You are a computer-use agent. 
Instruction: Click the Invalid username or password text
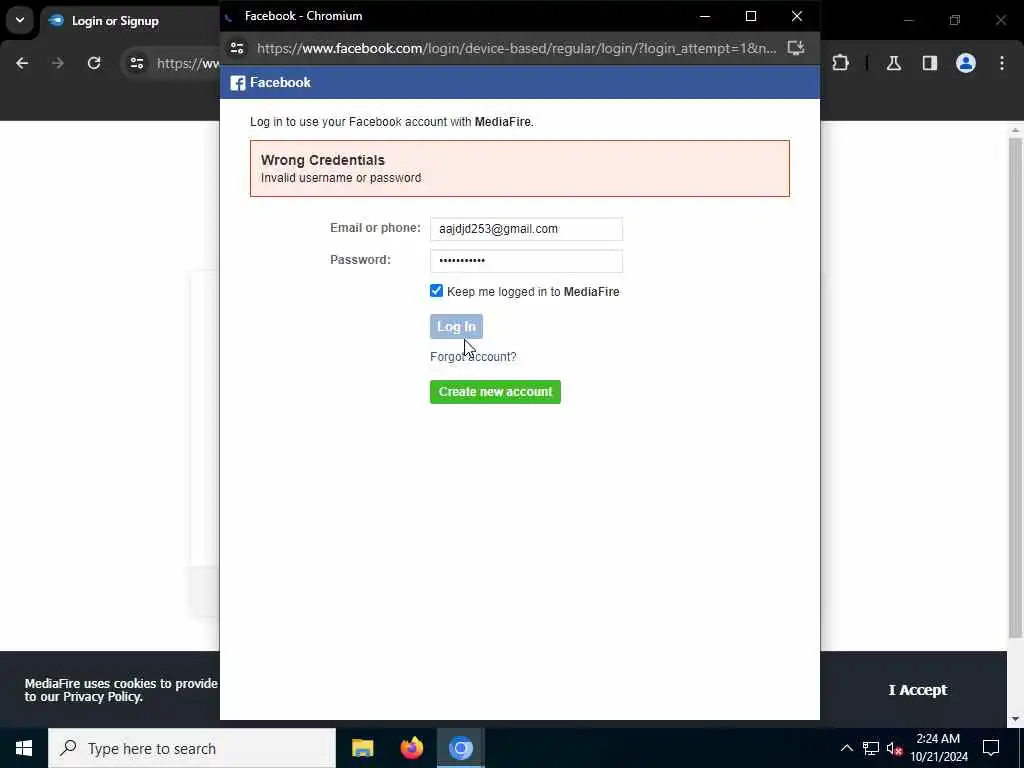341,178
